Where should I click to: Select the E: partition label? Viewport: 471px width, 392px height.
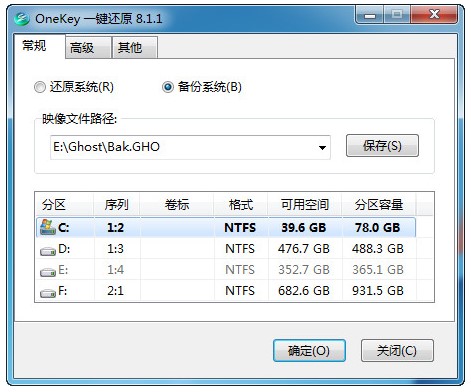click(x=63, y=270)
